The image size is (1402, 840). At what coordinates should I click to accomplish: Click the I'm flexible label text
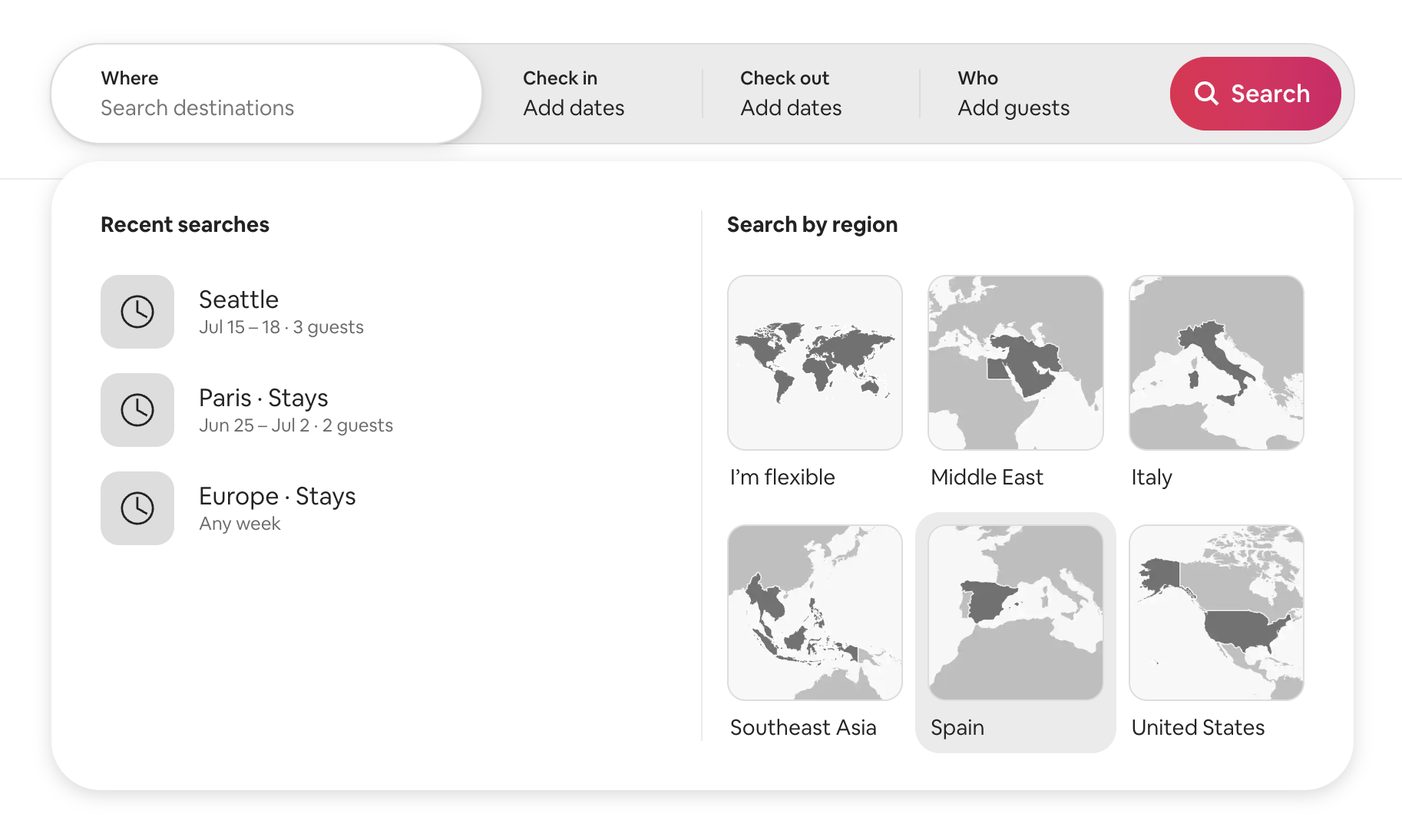point(782,478)
